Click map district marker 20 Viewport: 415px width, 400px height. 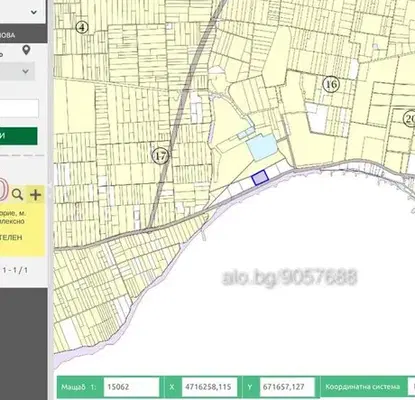pyautogui.click(x=409, y=119)
